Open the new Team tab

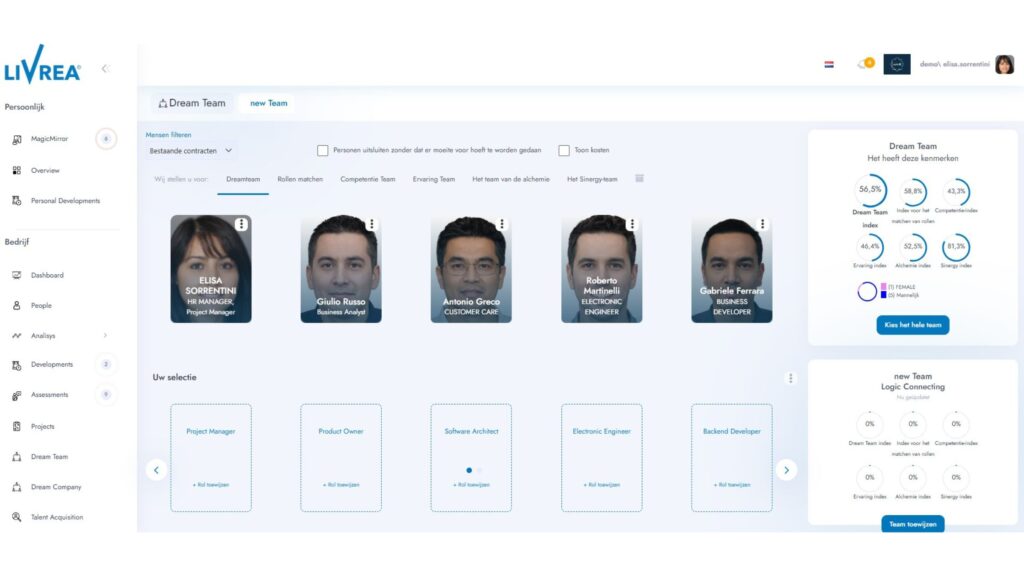268,103
